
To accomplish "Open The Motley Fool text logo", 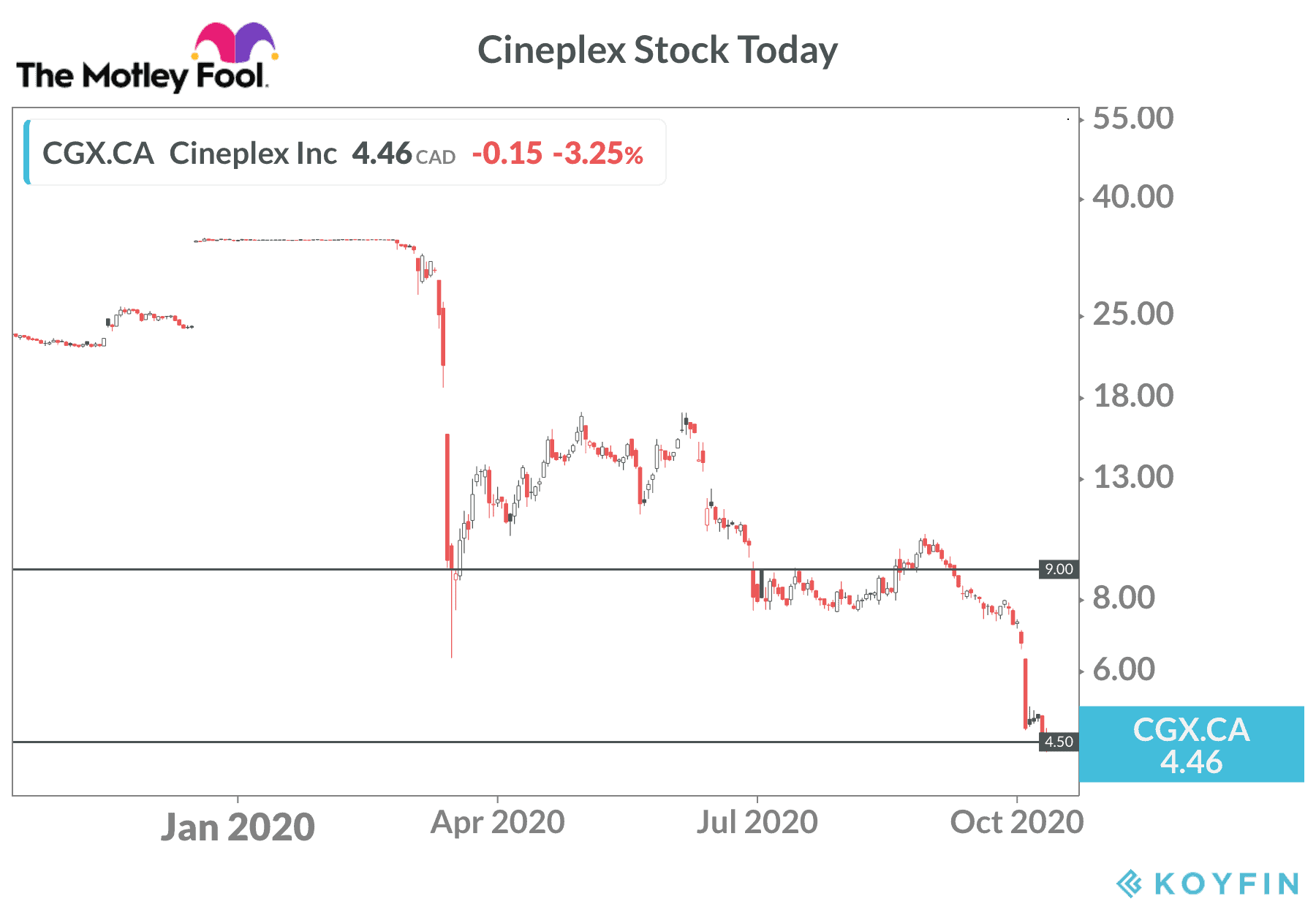I will click(x=140, y=76).
